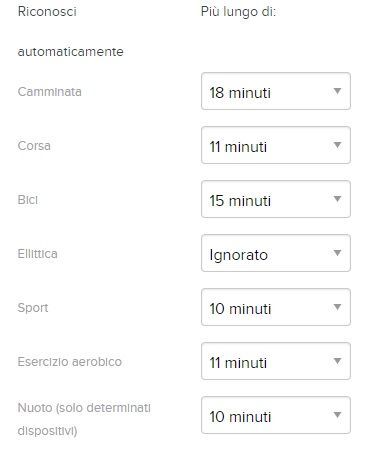The width and height of the screenshot is (370, 452).
Task: Click the Camminata label
Action: [49, 92]
